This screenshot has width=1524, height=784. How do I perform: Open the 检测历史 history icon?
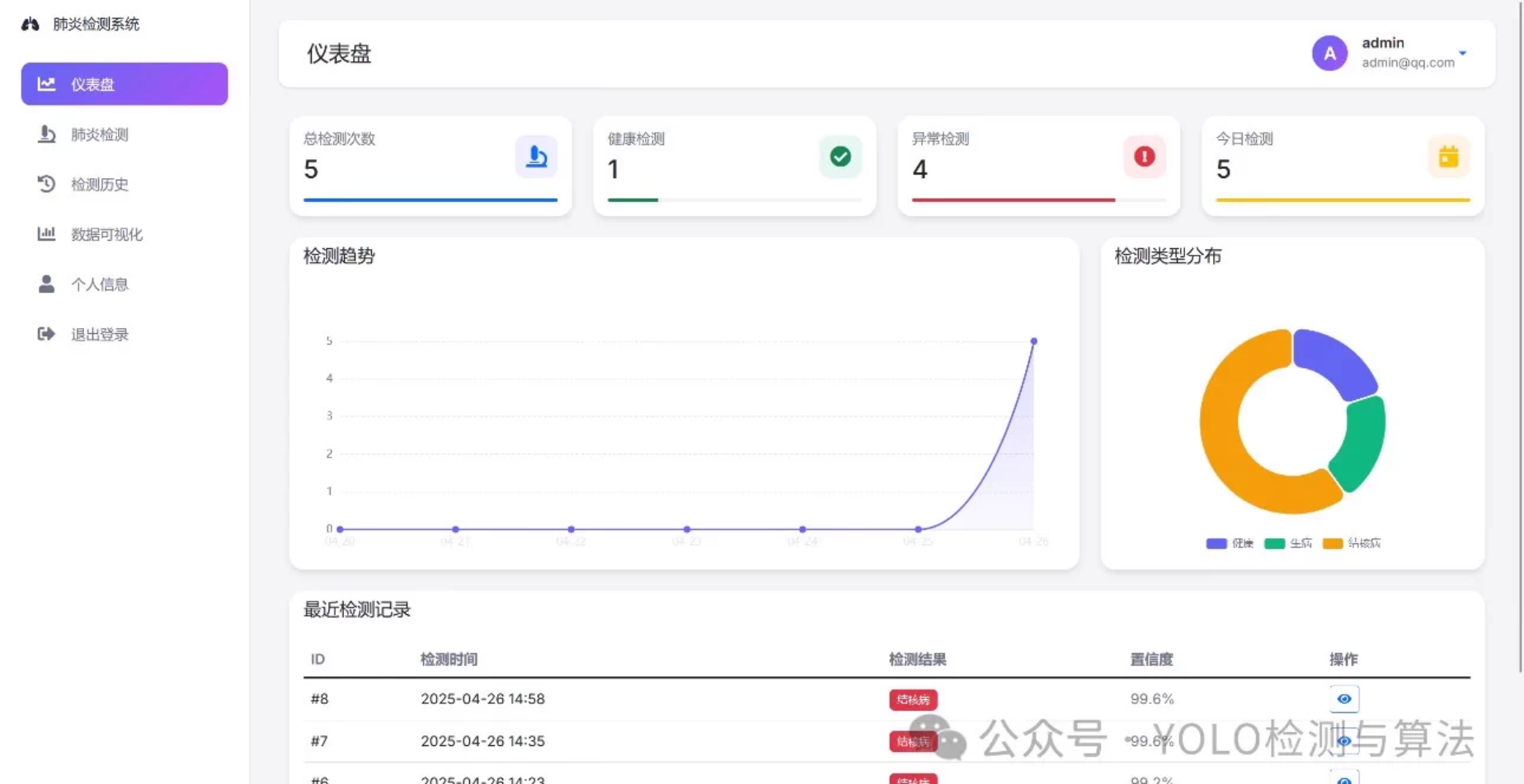(46, 185)
